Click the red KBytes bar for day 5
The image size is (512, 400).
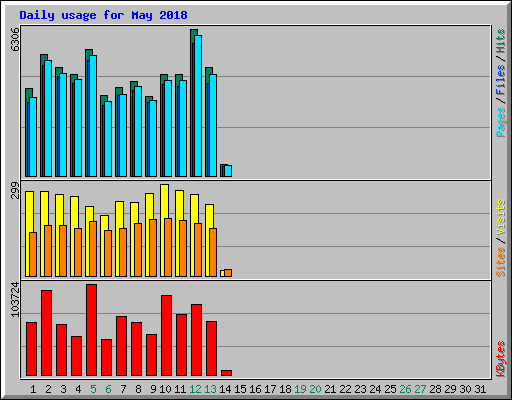[x=92, y=330]
